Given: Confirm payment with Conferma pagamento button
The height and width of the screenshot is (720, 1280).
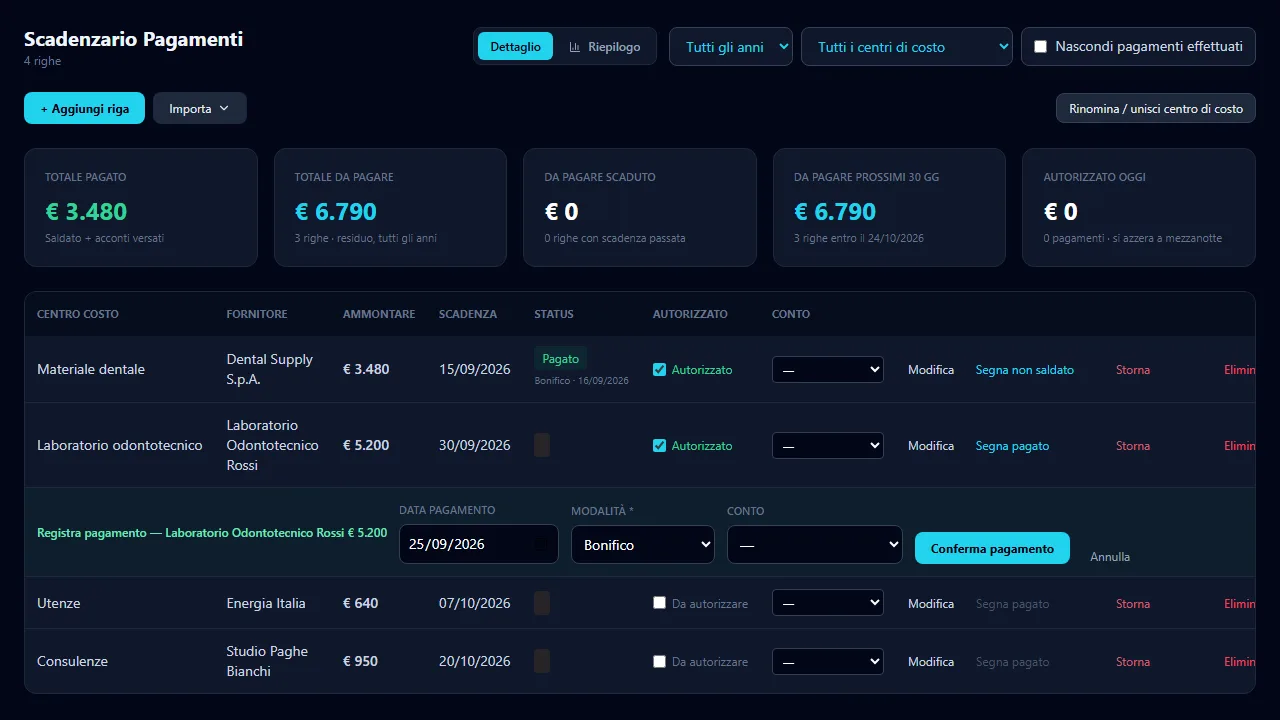Looking at the screenshot, I should coord(992,548).
